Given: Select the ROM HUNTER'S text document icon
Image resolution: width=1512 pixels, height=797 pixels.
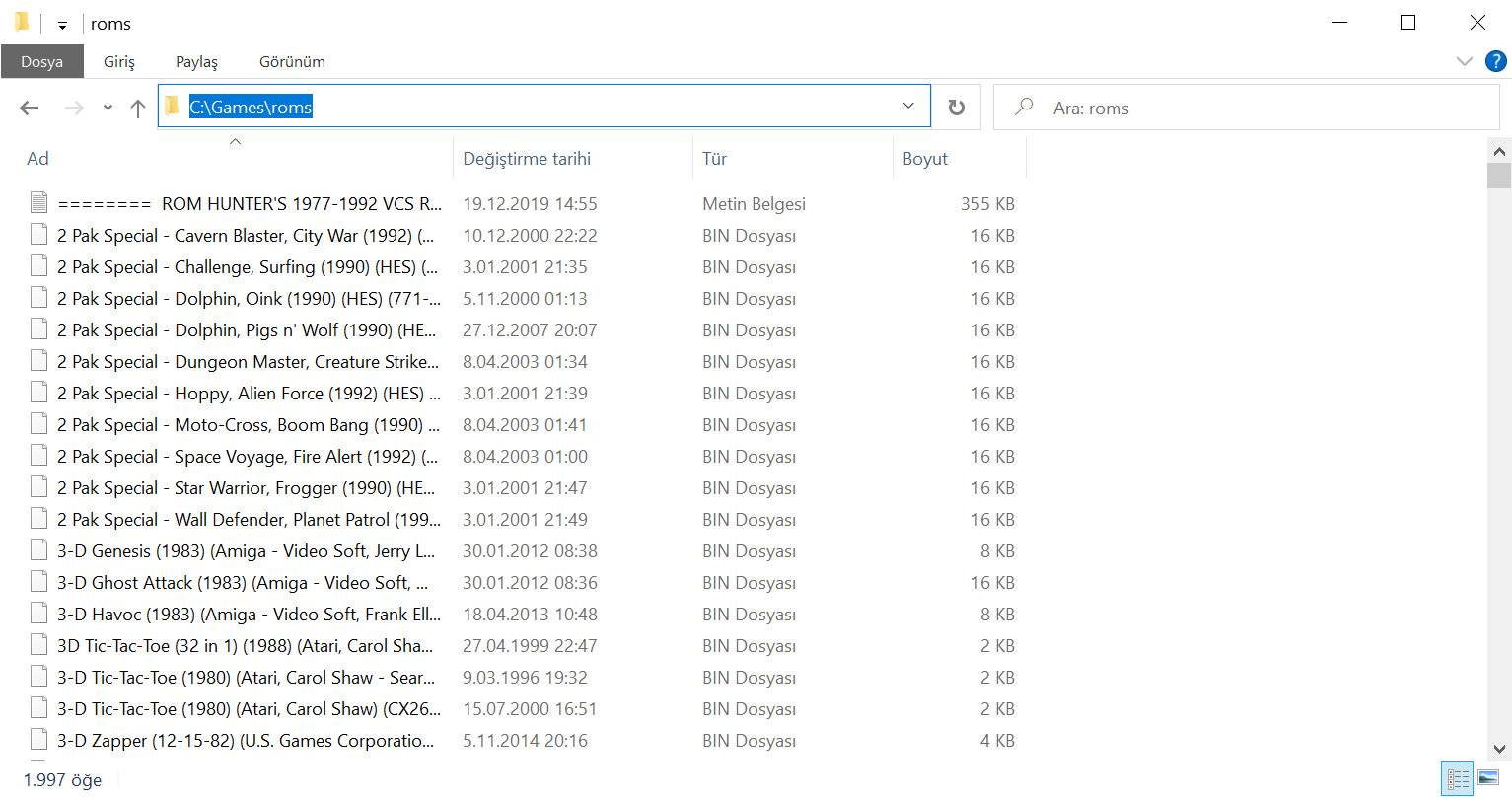Looking at the screenshot, I should coord(38,203).
